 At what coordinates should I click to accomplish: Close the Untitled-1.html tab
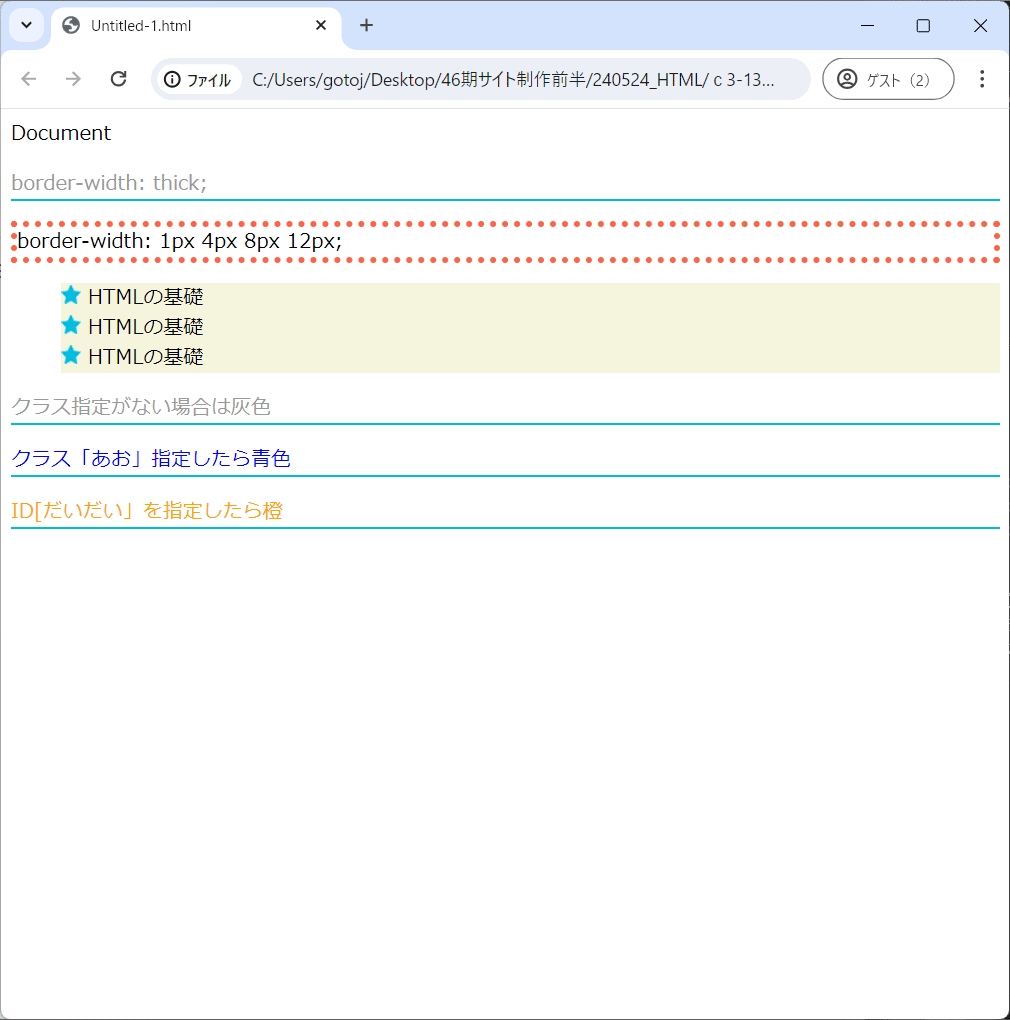[x=321, y=25]
